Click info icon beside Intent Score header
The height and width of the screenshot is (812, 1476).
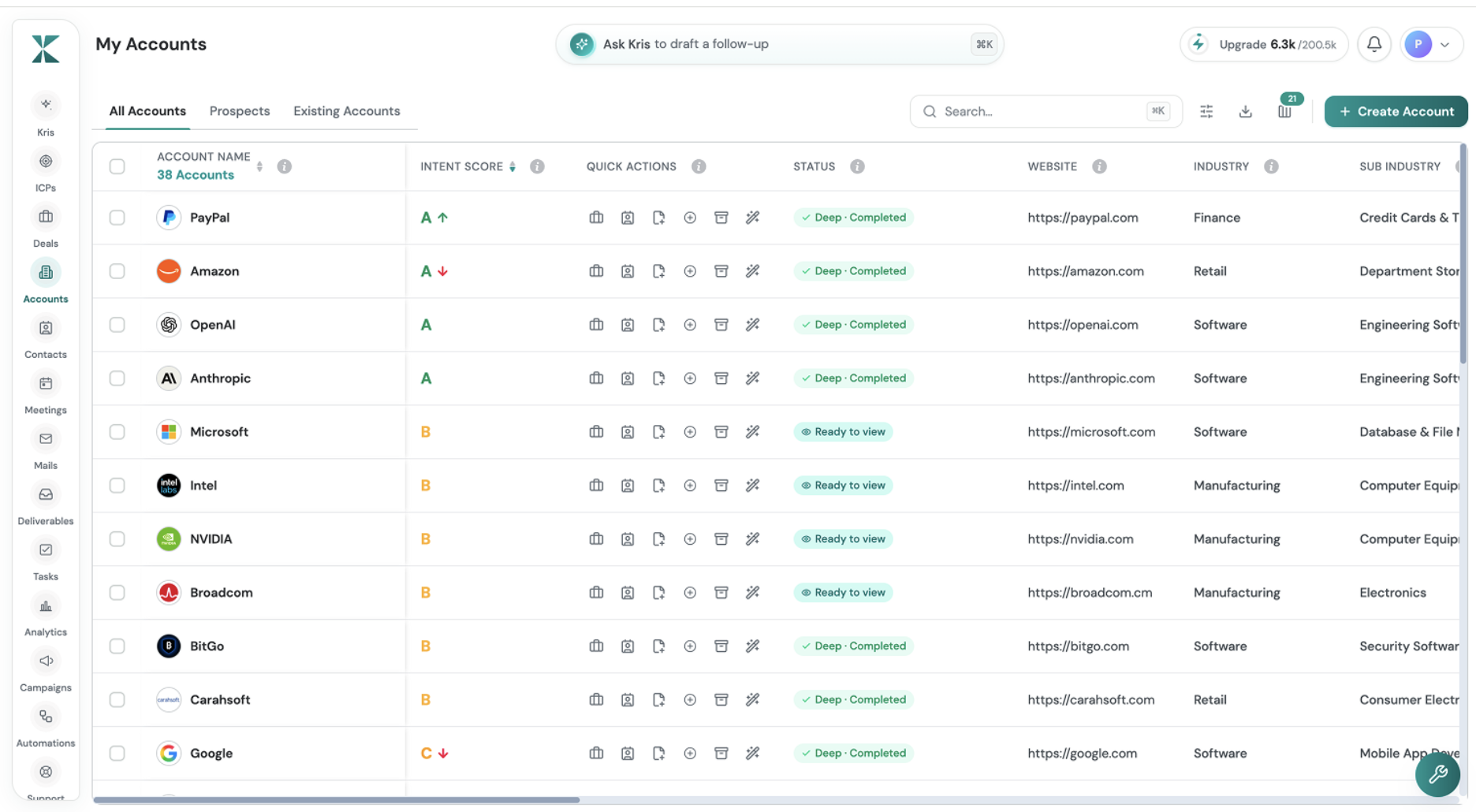click(x=537, y=166)
